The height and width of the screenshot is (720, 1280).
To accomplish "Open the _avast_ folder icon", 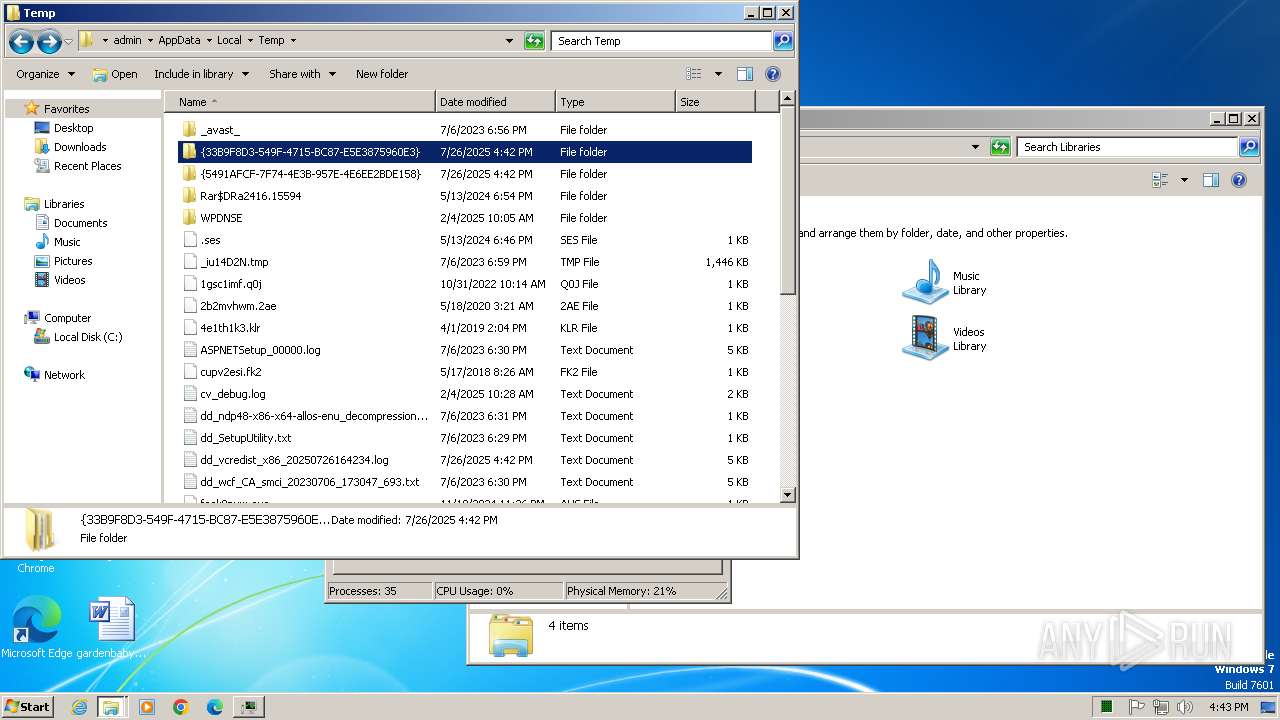I will point(190,130).
